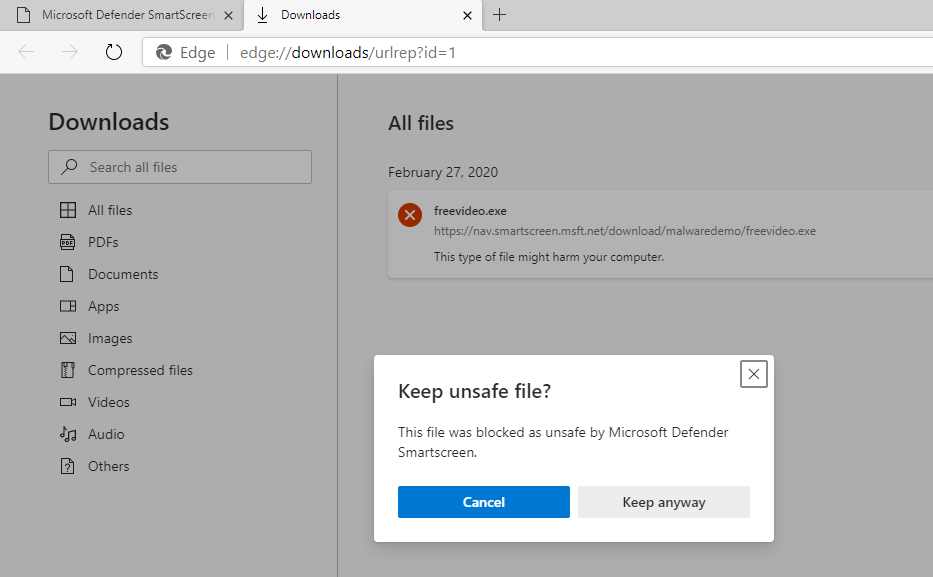
Task: Click the Compressed files zip icon
Action: [68, 370]
